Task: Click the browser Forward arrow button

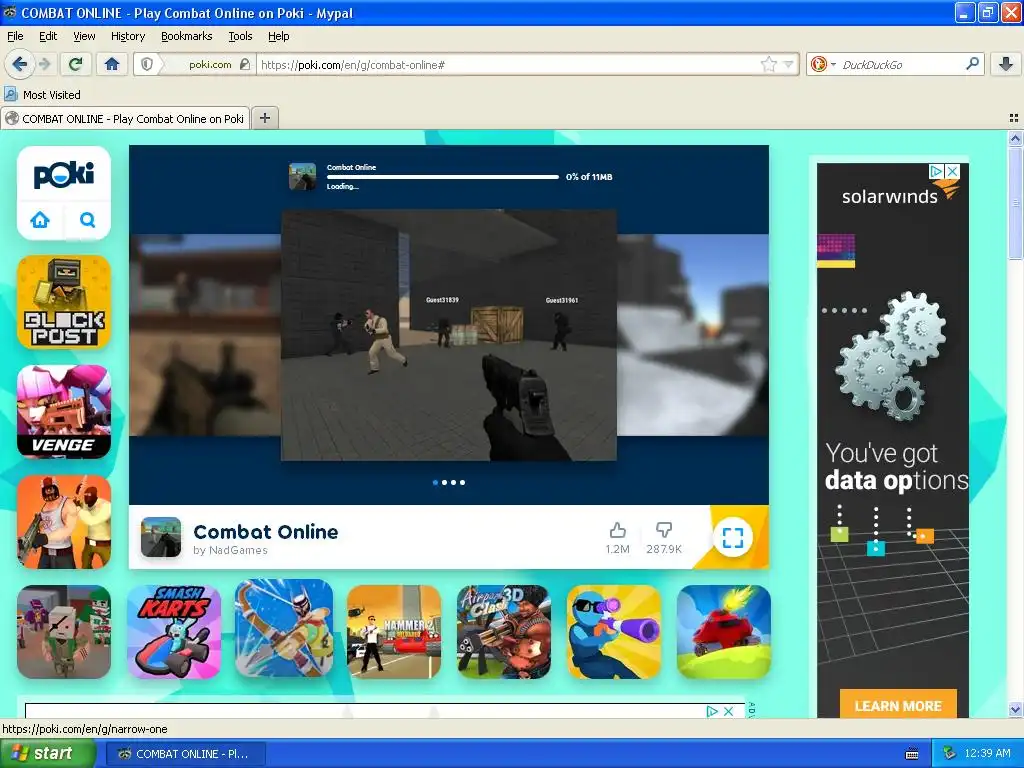Action: coord(44,64)
